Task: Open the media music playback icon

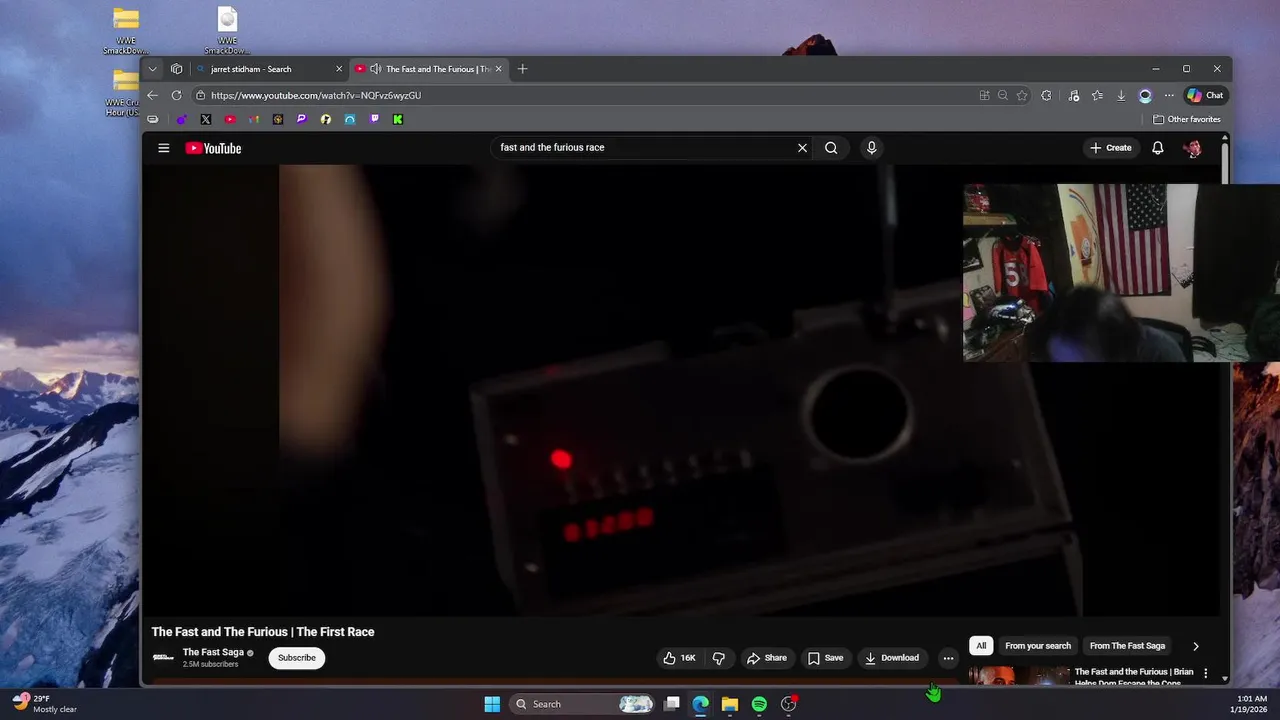Action: pos(1073,95)
